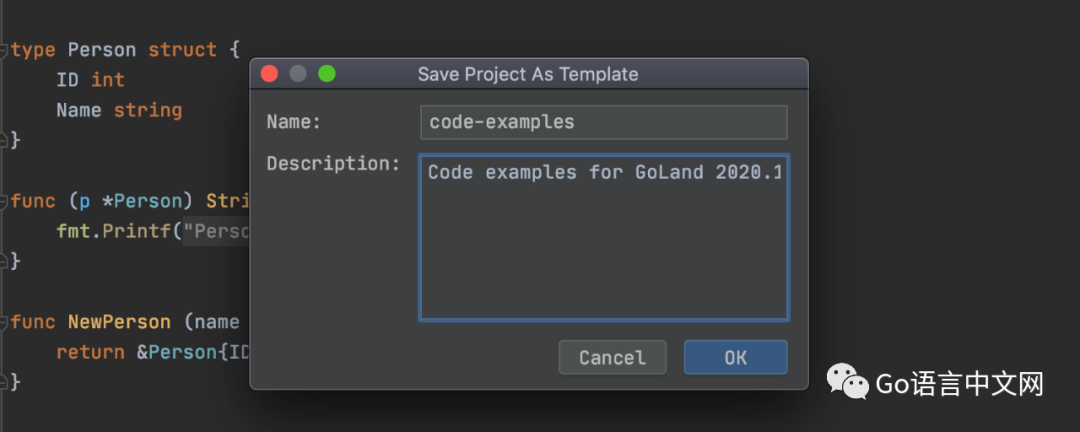Close the Save Project As Template dialog
Image resolution: width=1080 pixels, height=432 pixels.
tap(269, 74)
